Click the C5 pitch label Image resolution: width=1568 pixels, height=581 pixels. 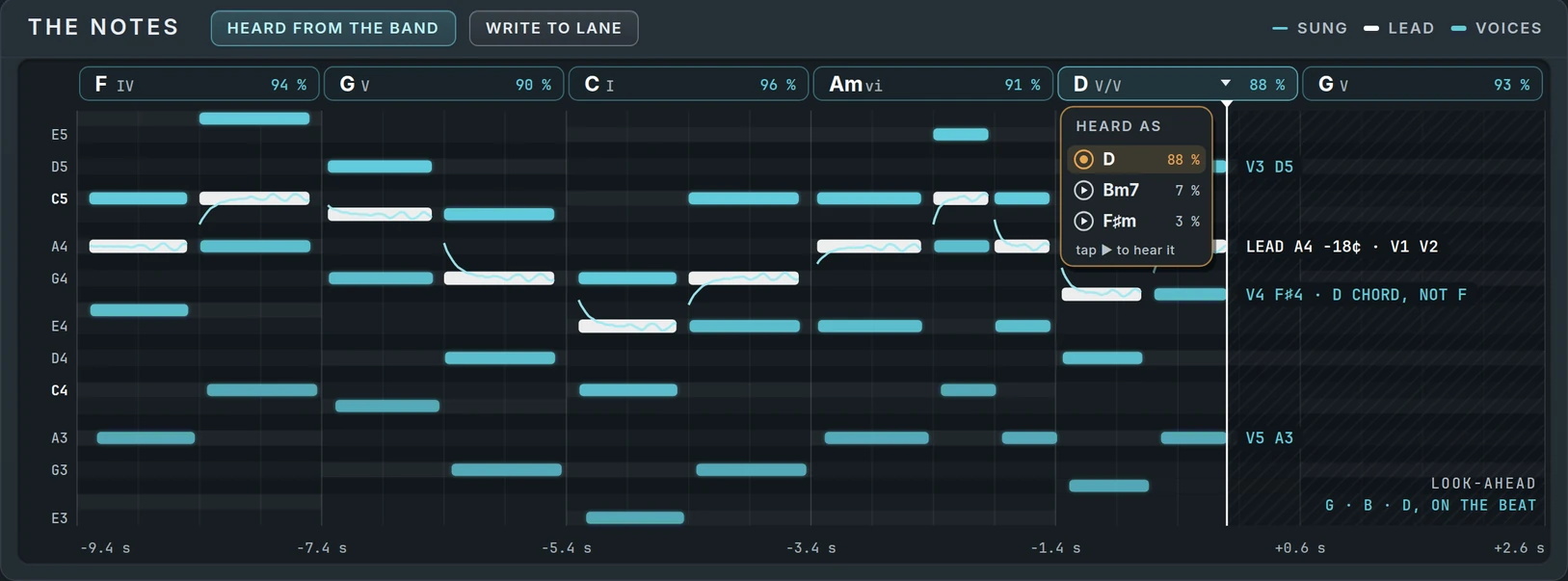(60, 198)
